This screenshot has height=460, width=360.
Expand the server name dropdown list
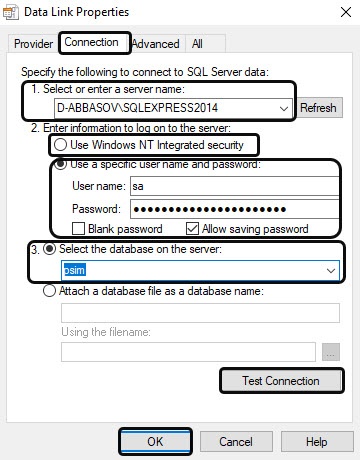click(284, 108)
